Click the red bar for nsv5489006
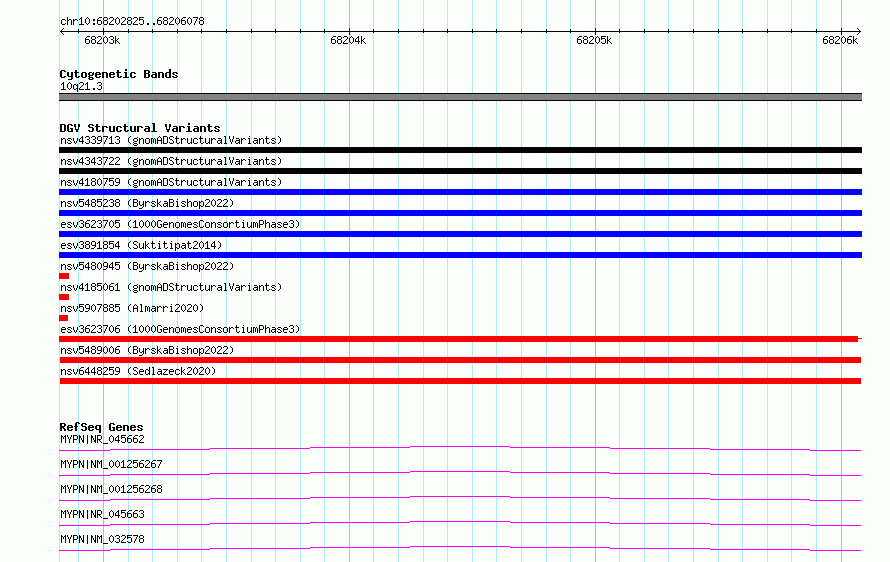This screenshot has width=890, height=562. pyautogui.click(x=460, y=360)
